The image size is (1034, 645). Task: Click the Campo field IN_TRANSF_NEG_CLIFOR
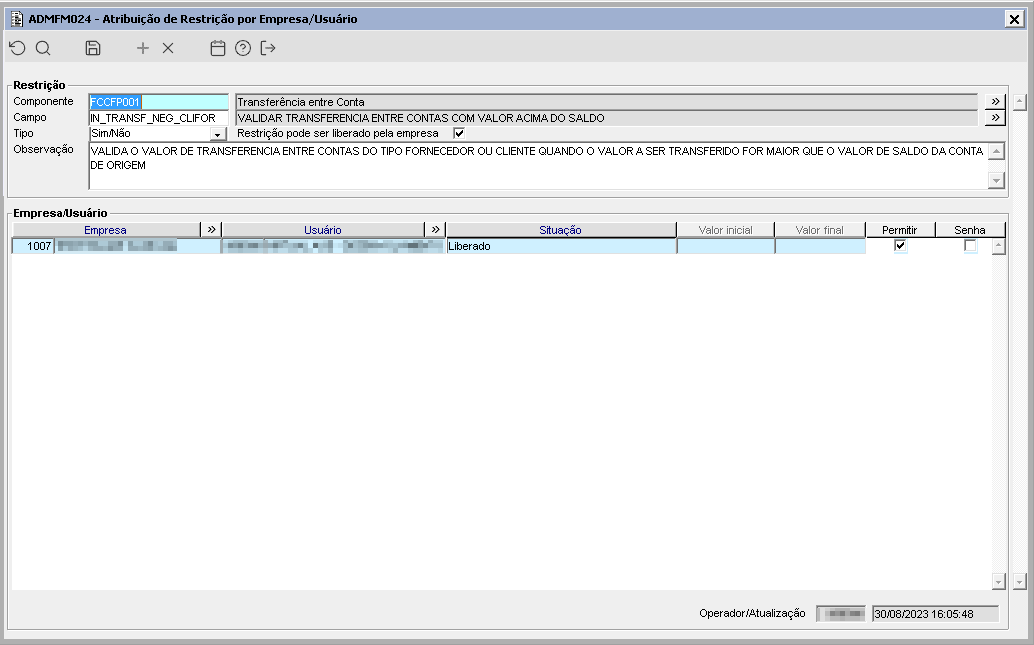point(158,118)
